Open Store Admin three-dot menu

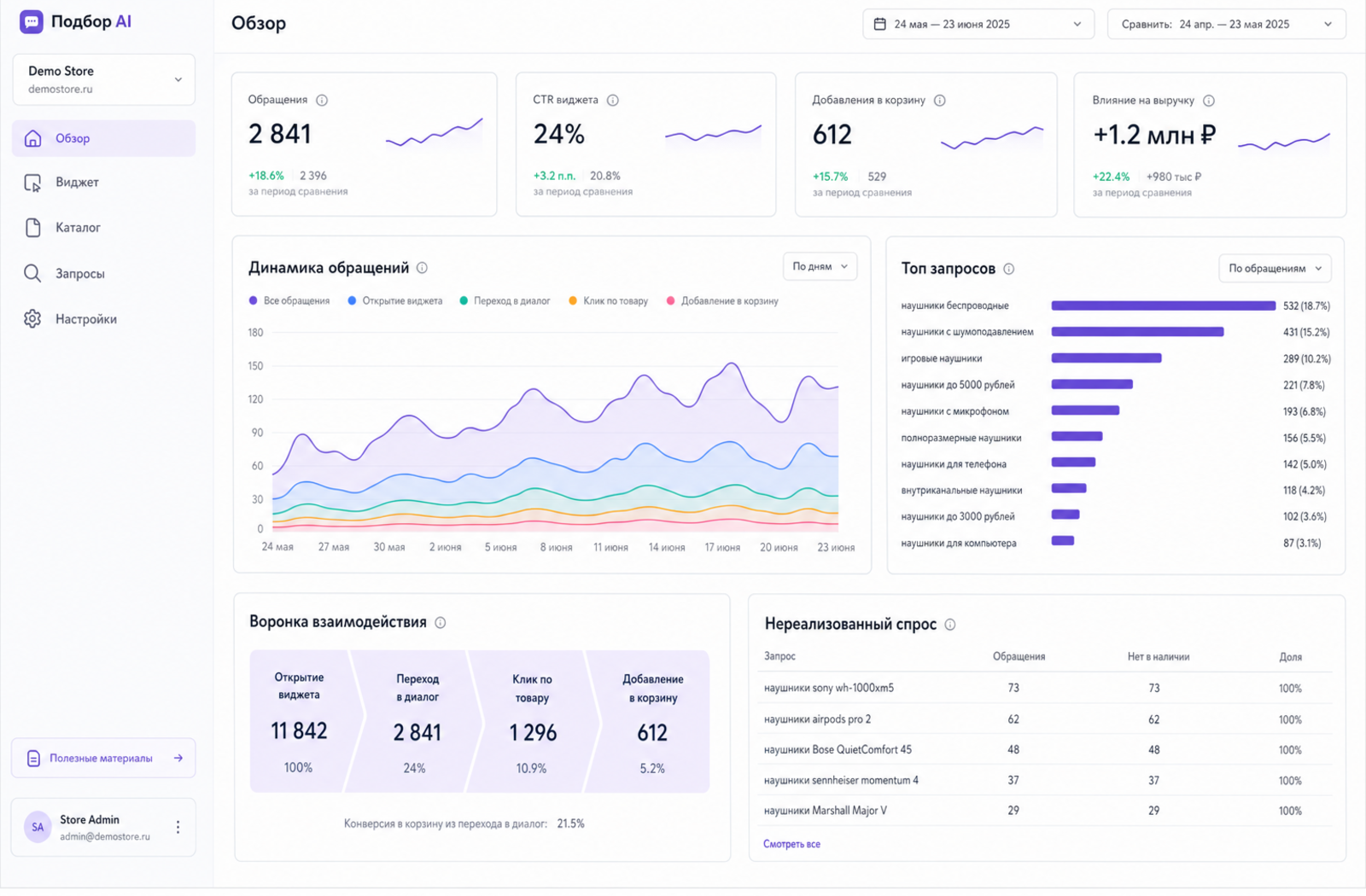coord(178,827)
